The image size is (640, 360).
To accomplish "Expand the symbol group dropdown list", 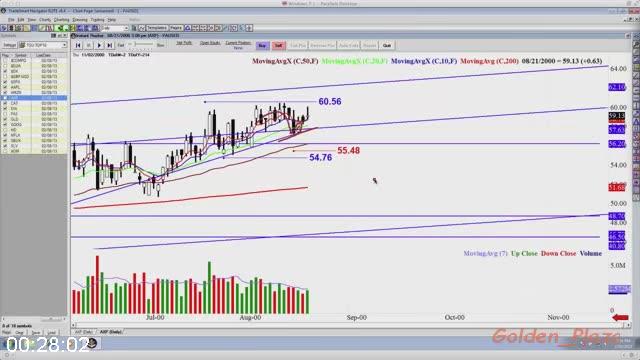I will 64,45.
